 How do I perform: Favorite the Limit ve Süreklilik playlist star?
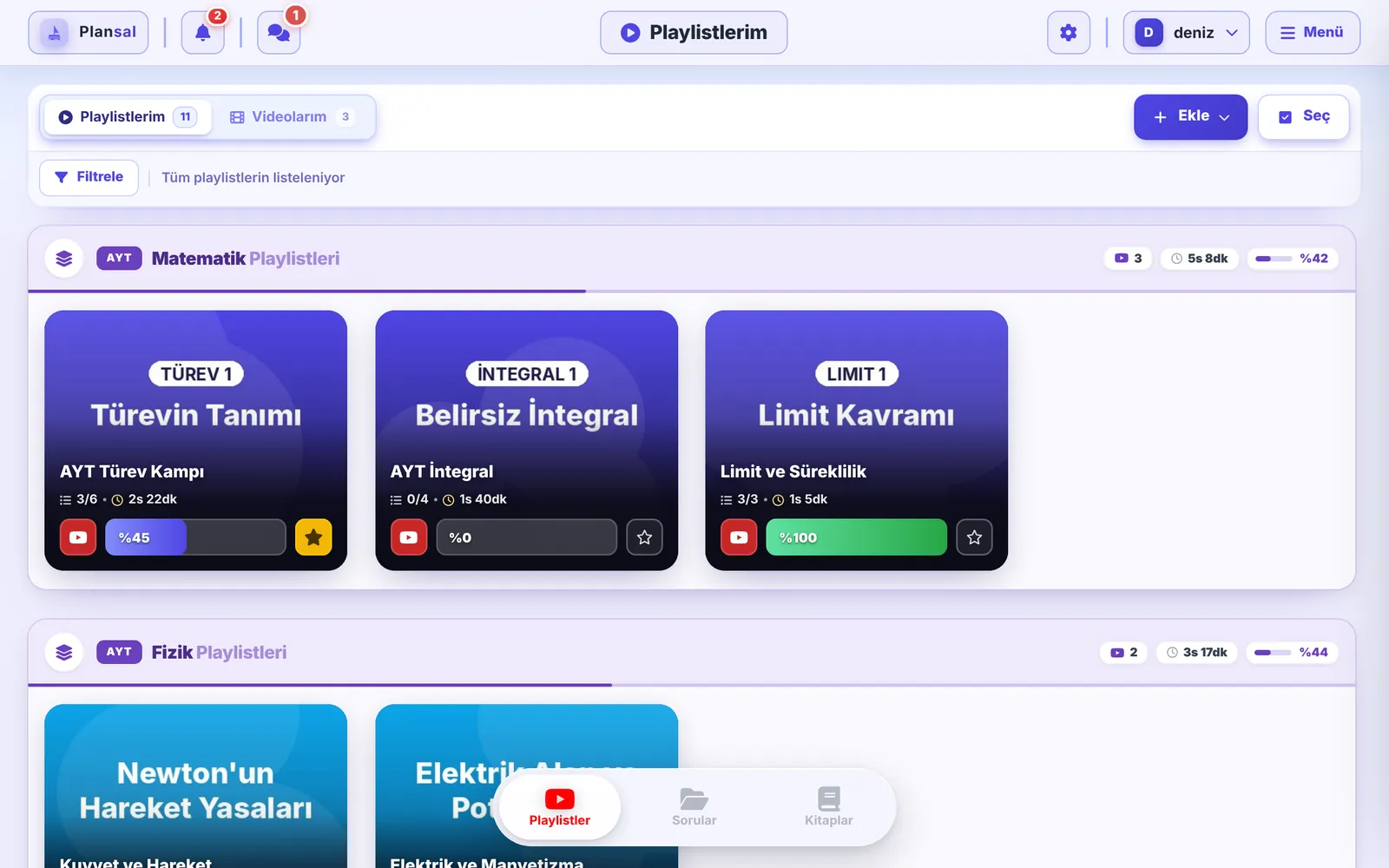coord(974,537)
